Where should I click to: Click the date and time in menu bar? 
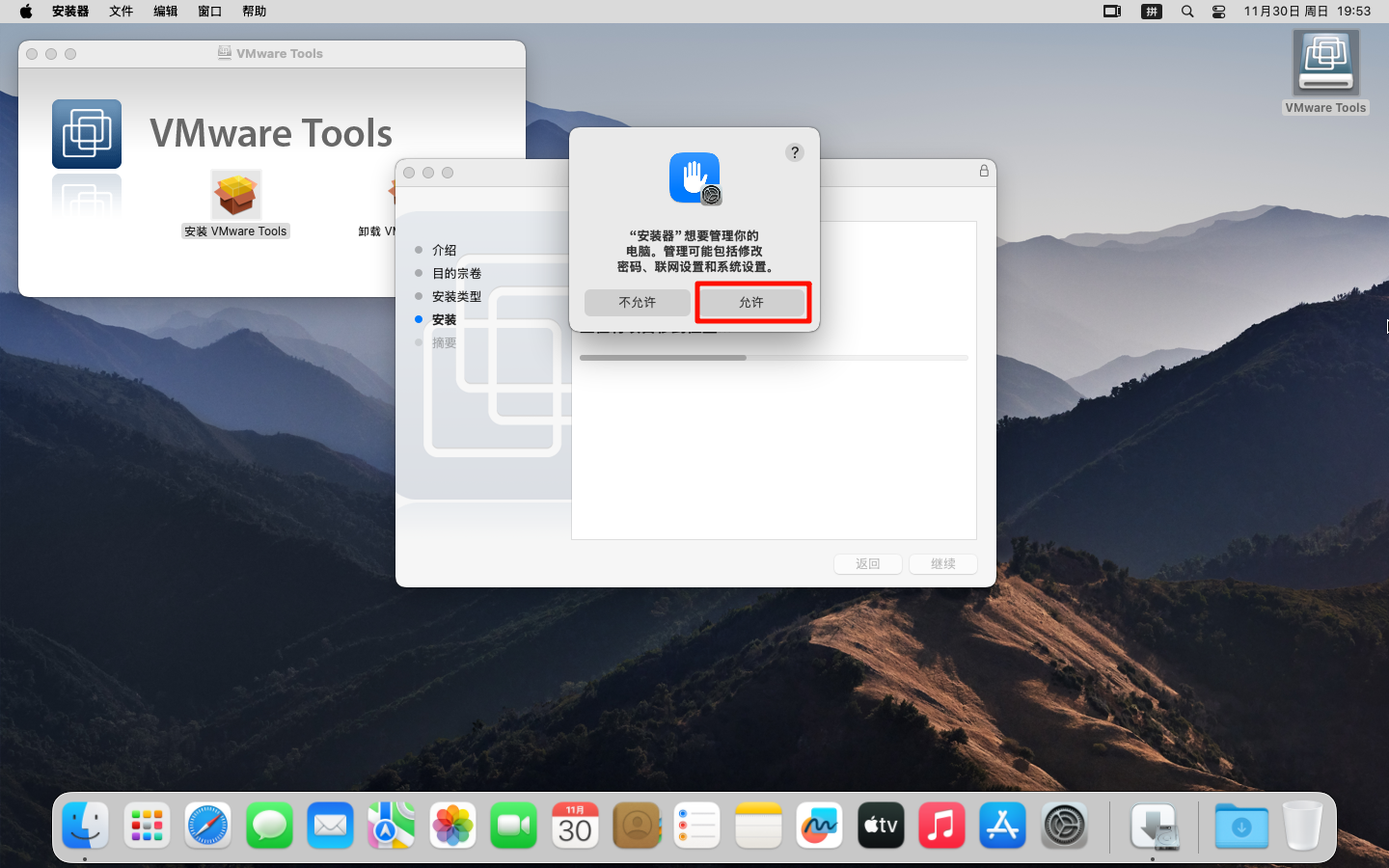[x=1307, y=12]
